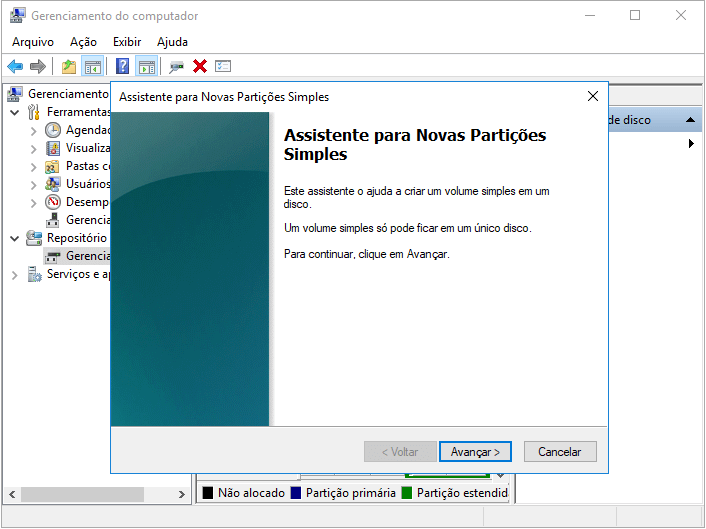
Task: Toggle the Show/Hide Action Pane icon
Action: tap(147, 67)
